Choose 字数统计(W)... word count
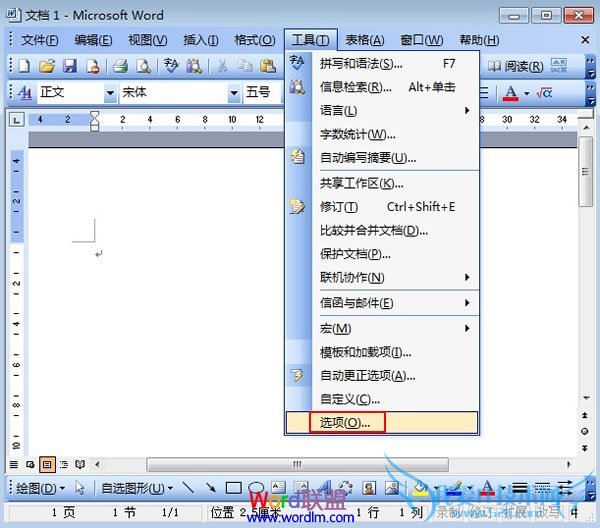The image size is (600, 528). click(382, 134)
